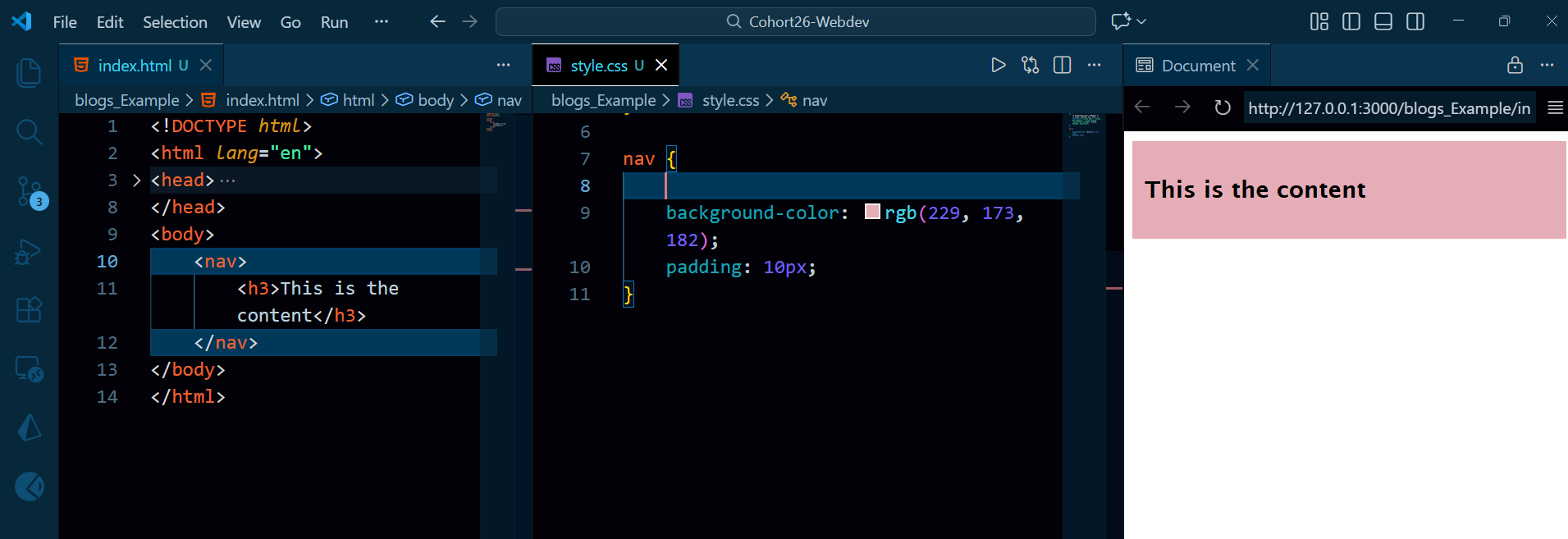The height and width of the screenshot is (539, 1568).
Task: Open more actions for the Document preview group
Action: [x=1547, y=65]
